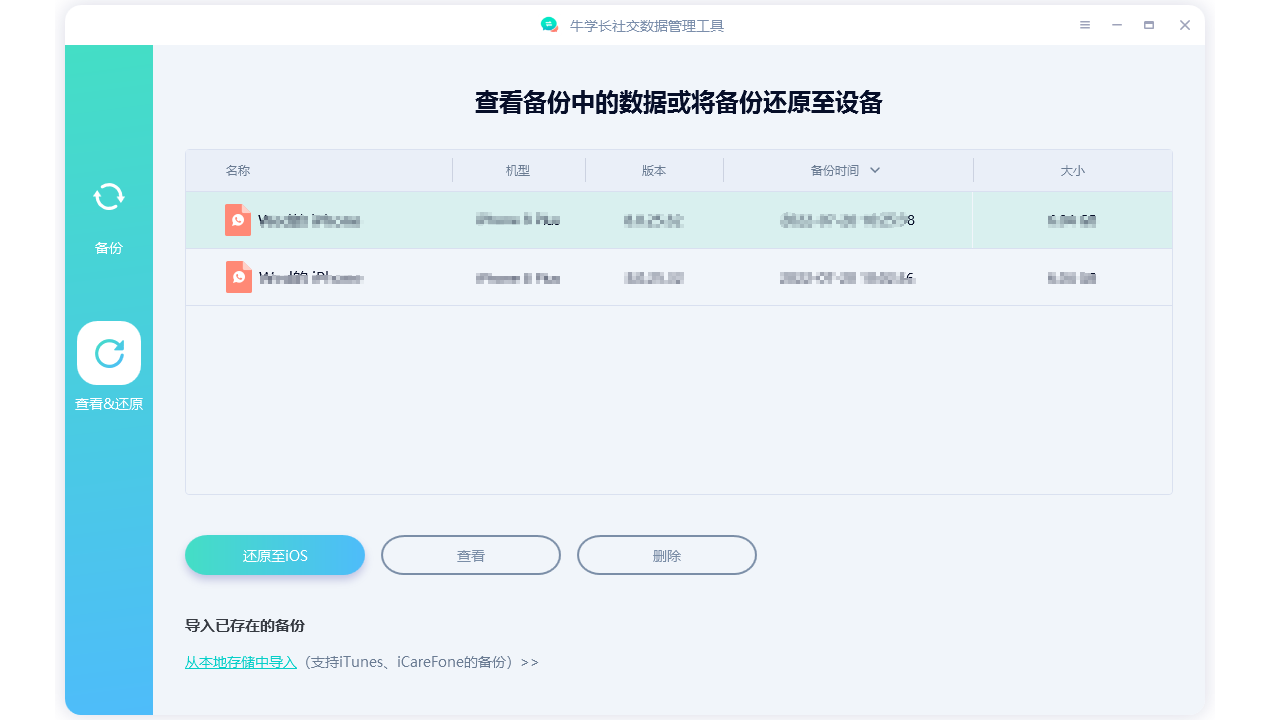Click the WhatsApp icon on the first backup entry

click(x=238, y=220)
